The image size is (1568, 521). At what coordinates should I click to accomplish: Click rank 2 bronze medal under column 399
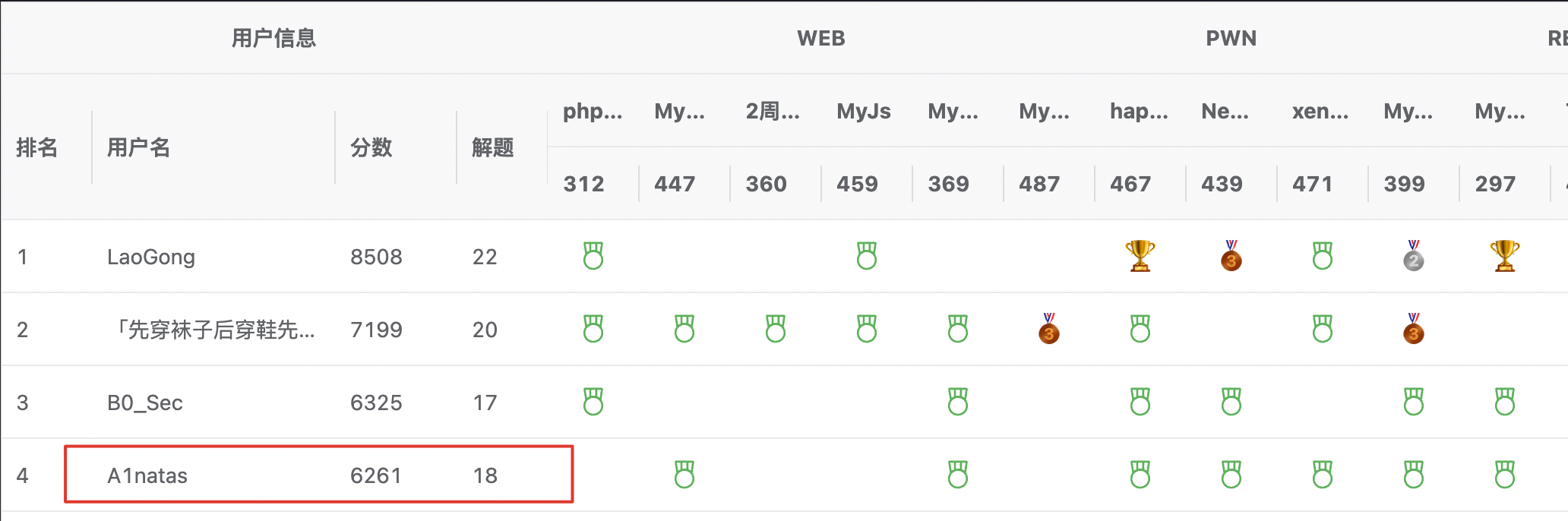tap(1413, 329)
